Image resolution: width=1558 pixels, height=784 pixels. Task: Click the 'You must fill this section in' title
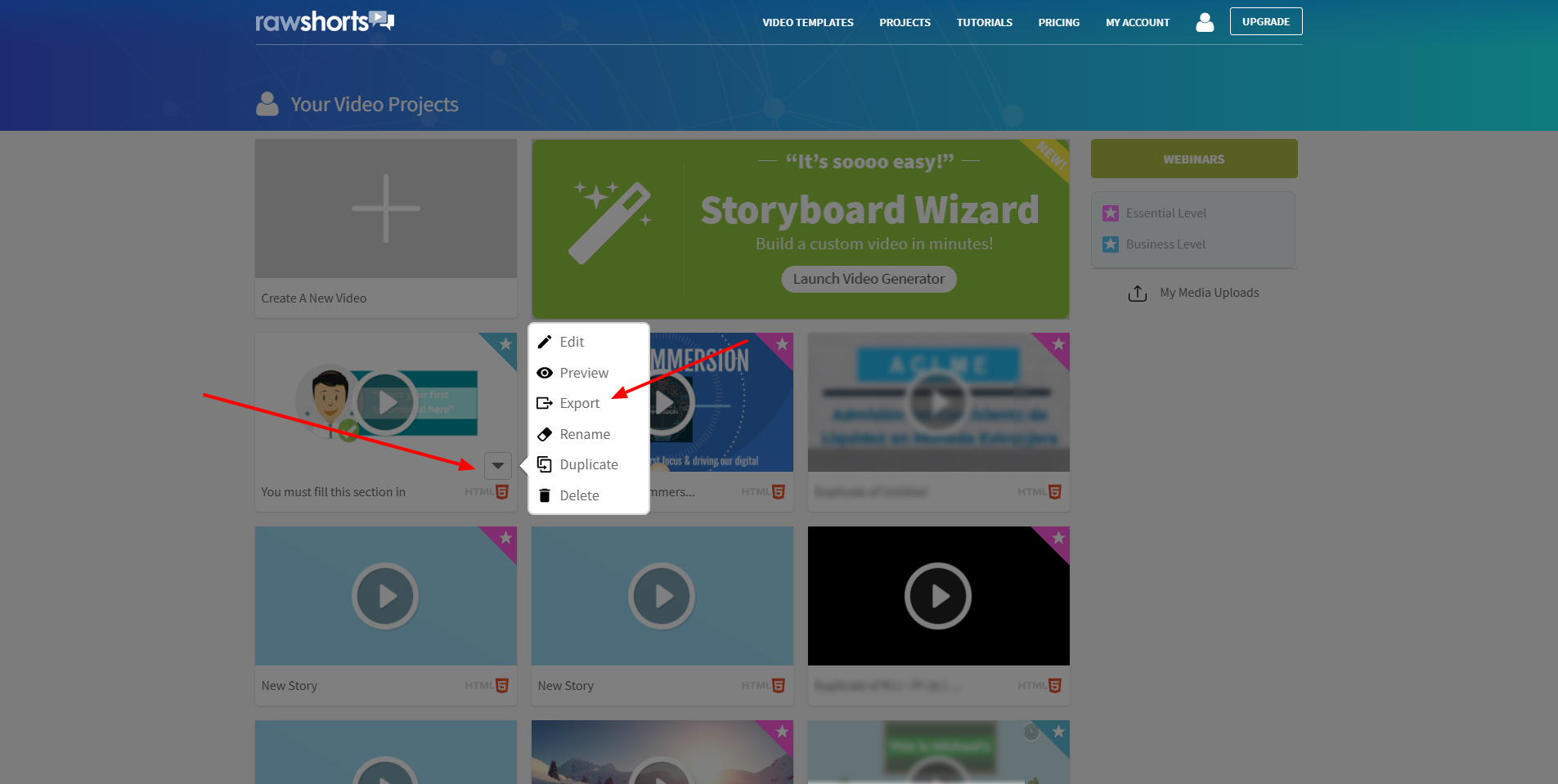pyautogui.click(x=334, y=492)
